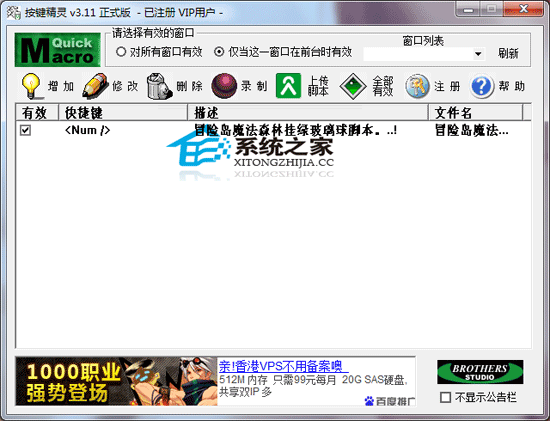Viewport: 550px width, 421px height.
Task: Click the lightbulb 增加 (Add) icon
Action: (x=32, y=86)
